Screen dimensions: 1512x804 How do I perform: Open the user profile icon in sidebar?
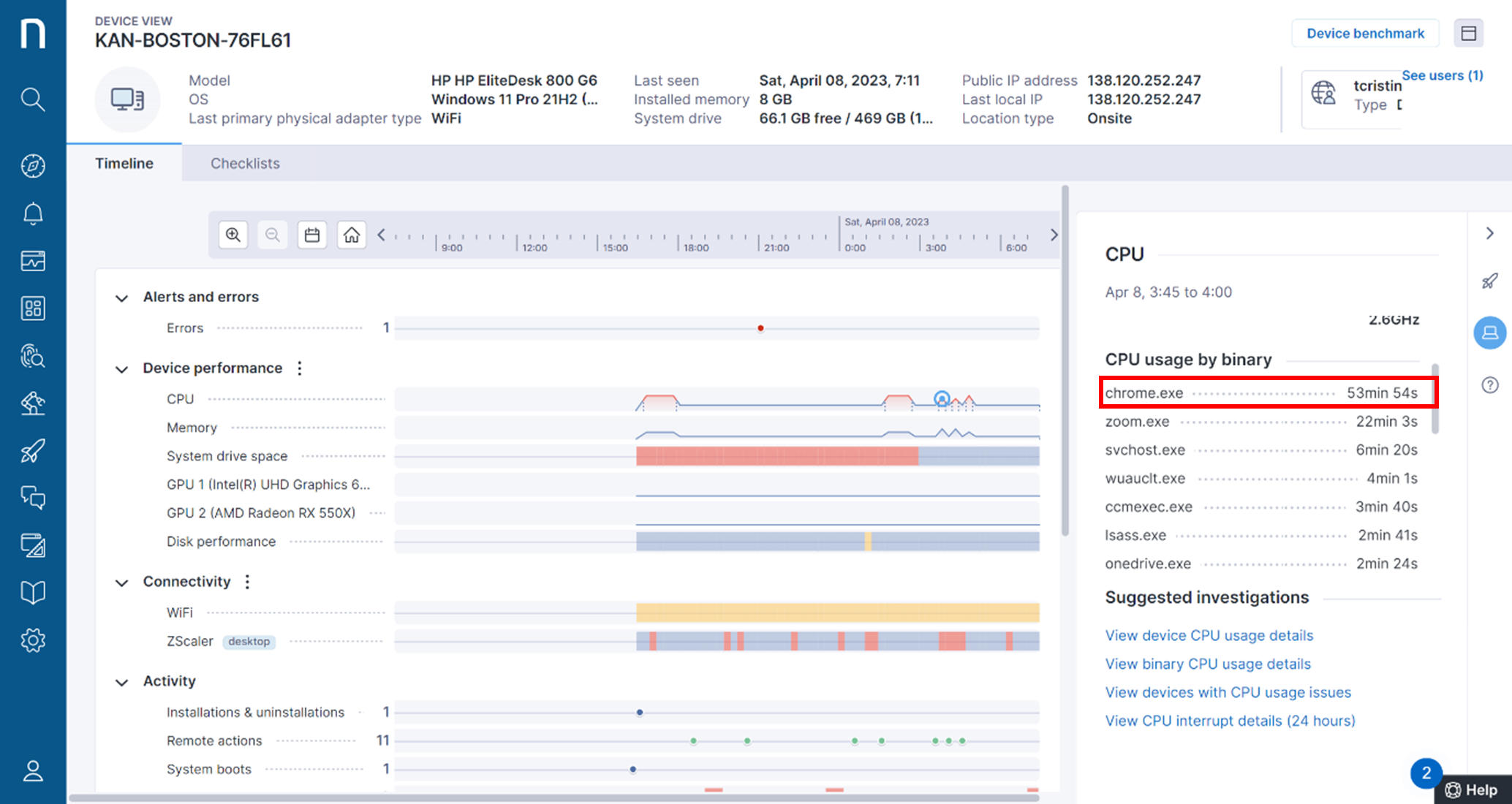[33, 771]
